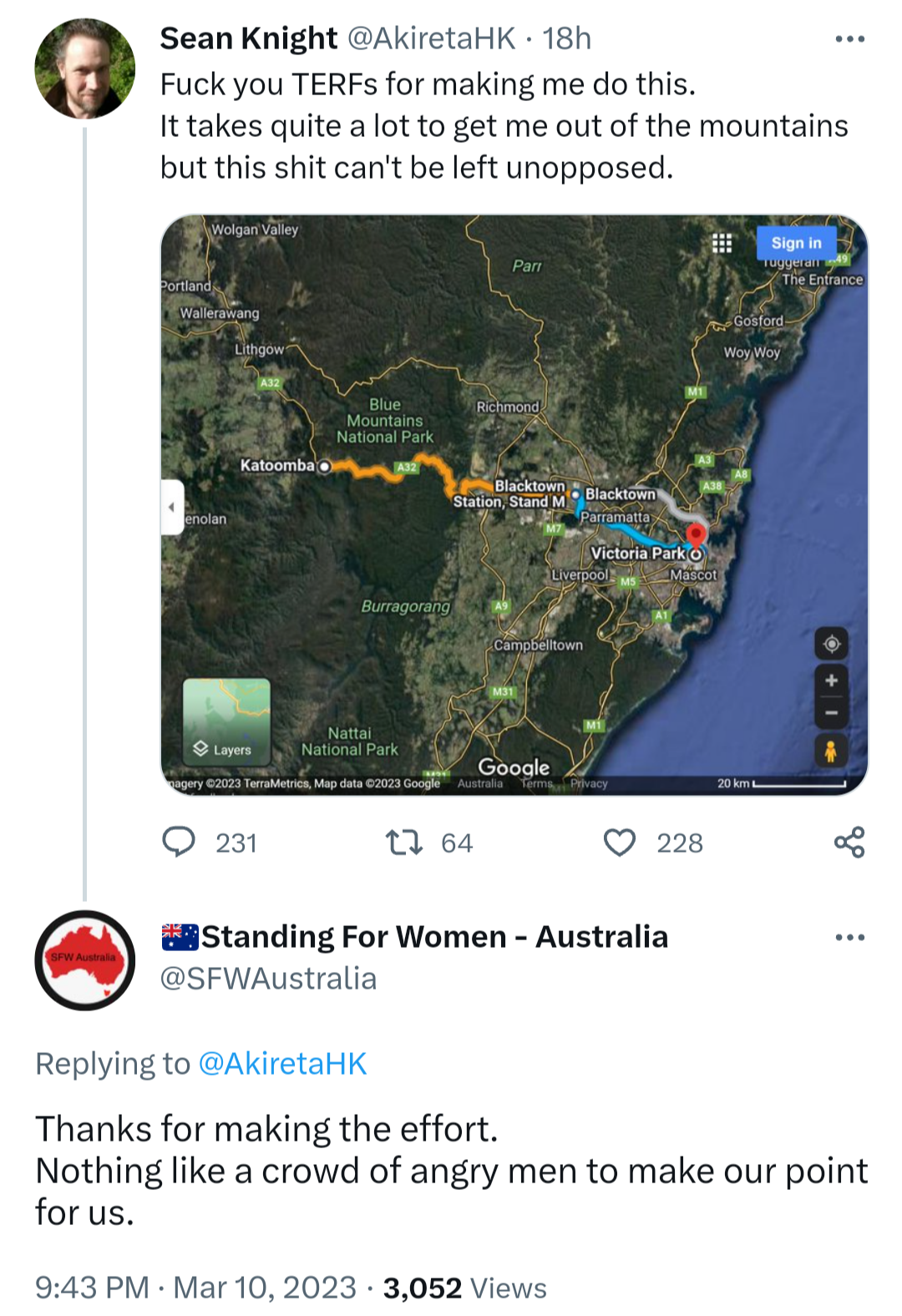The image size is (902, 1316).
Task: Zoom out on the map
Action: pyautogui.click(x=831, y=713)
